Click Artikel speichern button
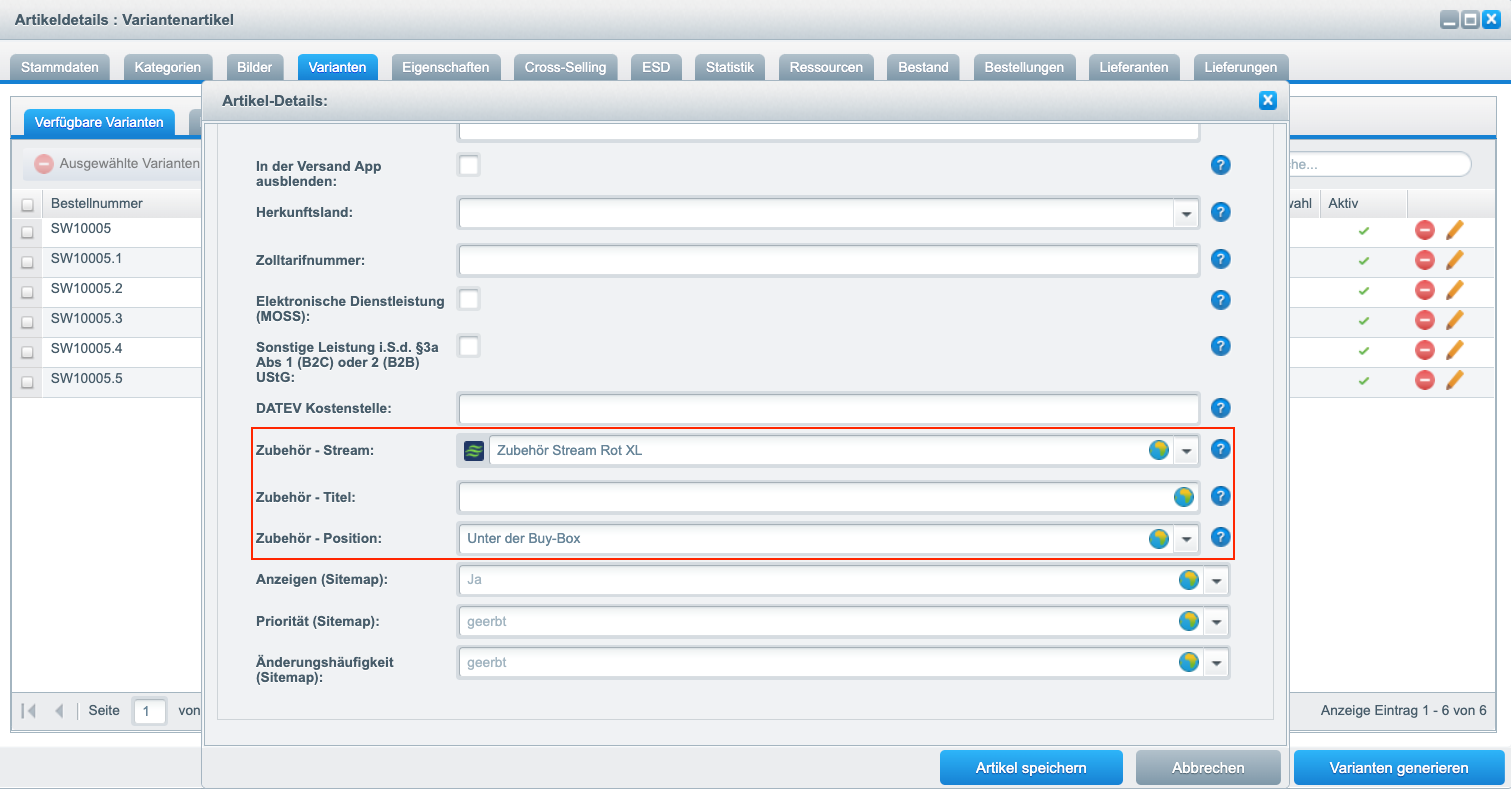This screenshot has width=1511, height=789. (1031, 768)
